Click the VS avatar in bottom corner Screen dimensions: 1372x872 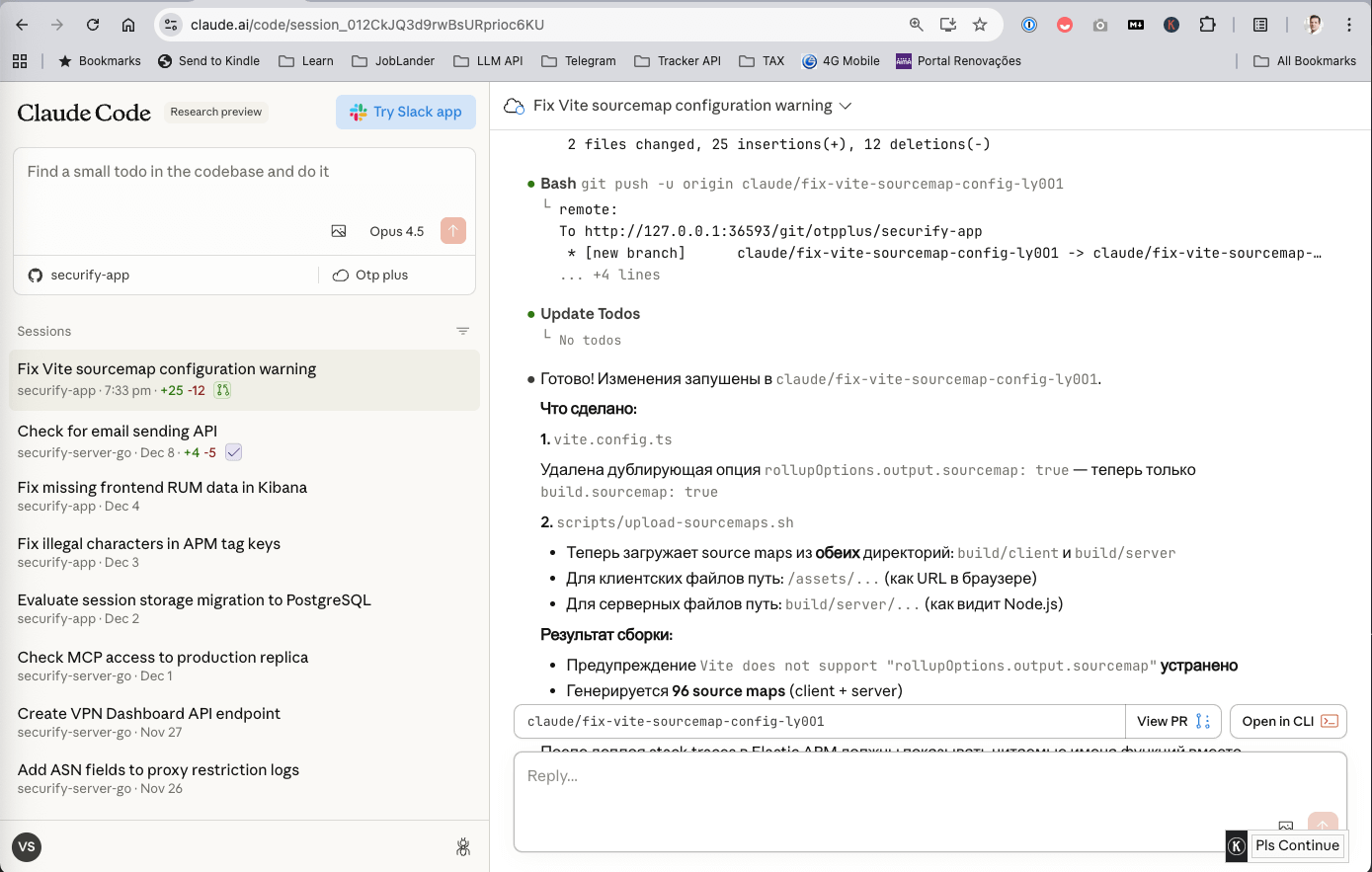27,846
